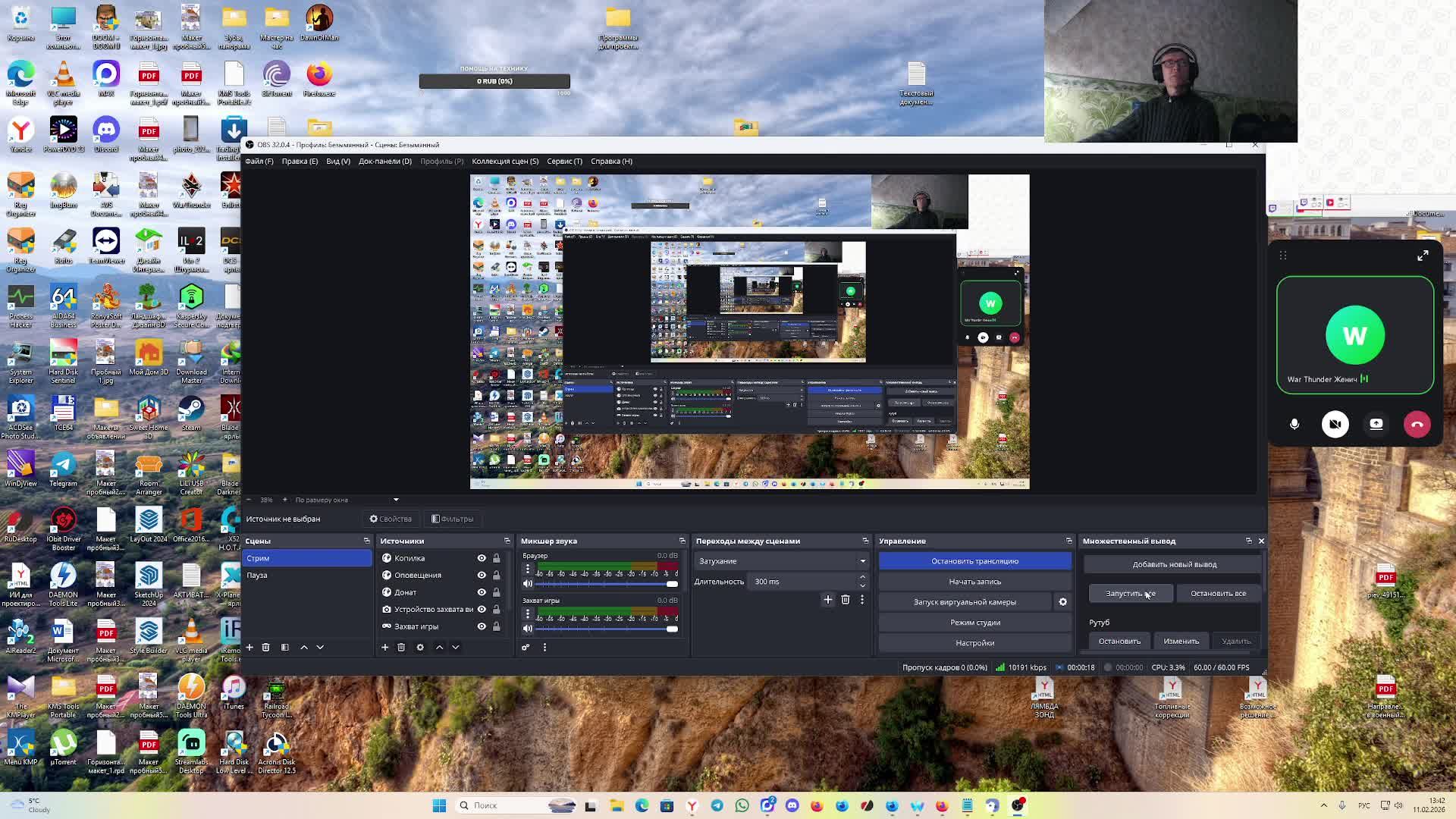Viewport: 1456px width, 819px height.
Task: Open Коллекция сцен menu
Action: pos(504,161)
